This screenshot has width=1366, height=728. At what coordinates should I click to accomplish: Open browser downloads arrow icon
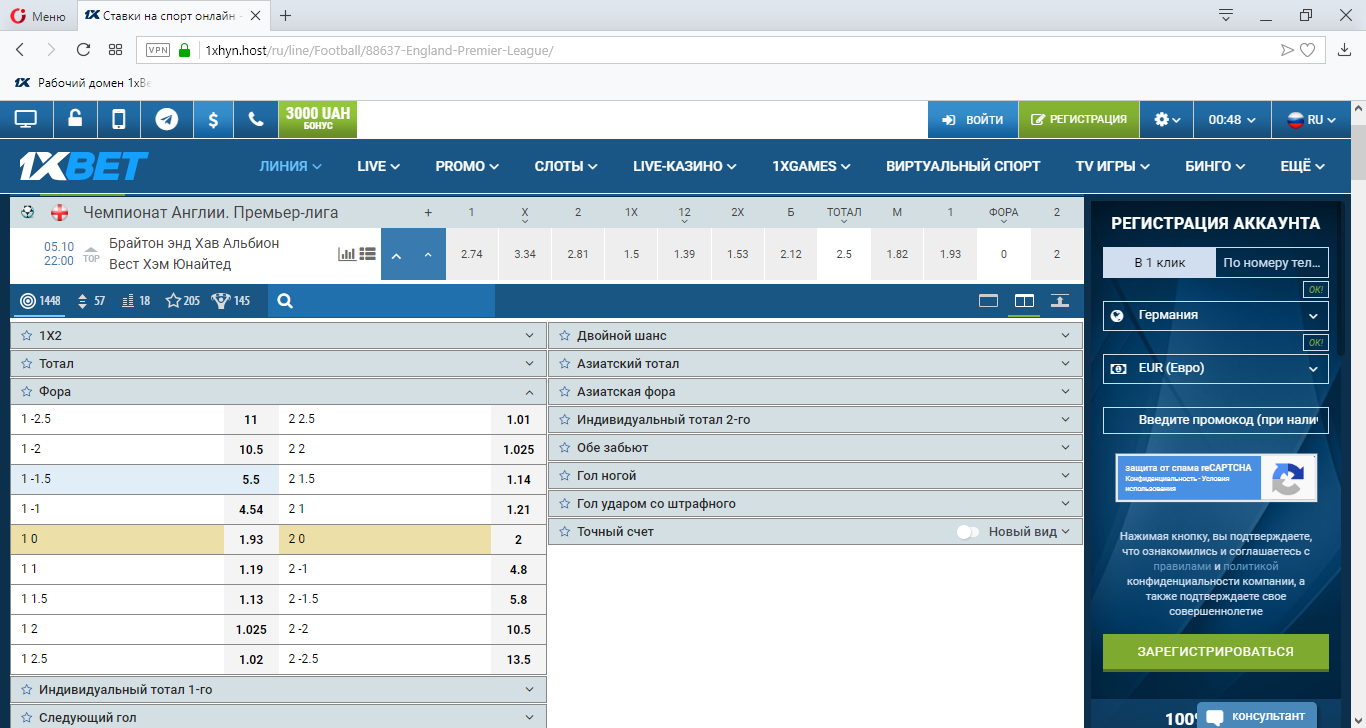pos(1343,50)
